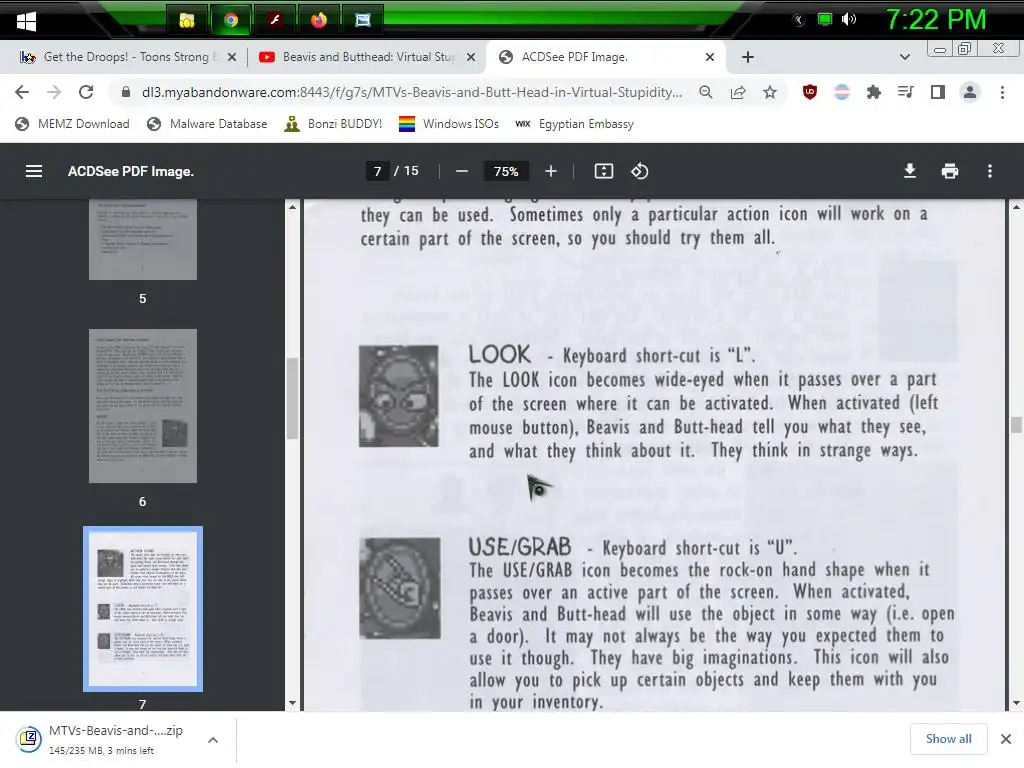Reload the current page
The image size is (1024, 768).
(x=86, y=92)
